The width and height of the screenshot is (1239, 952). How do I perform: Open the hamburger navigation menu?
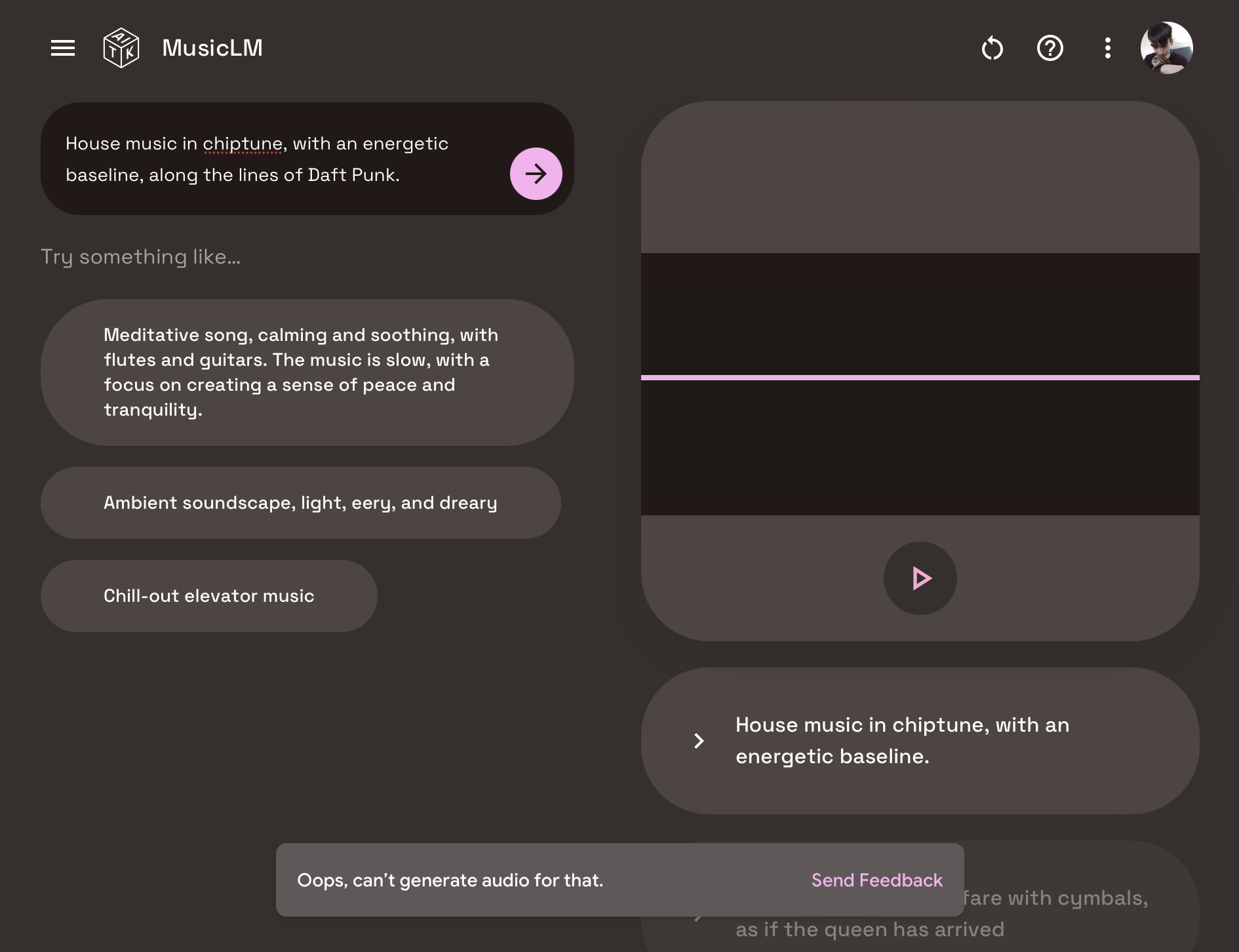coord(62,48)
